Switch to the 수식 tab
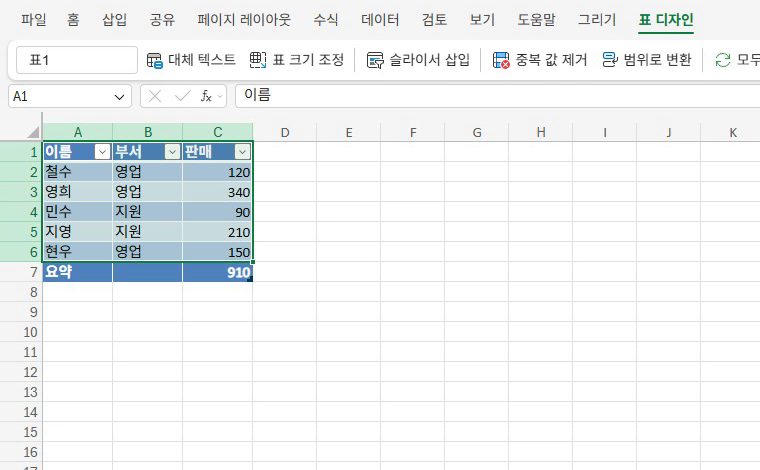Screen dimensions: 760x470 [x=326, y=20]
